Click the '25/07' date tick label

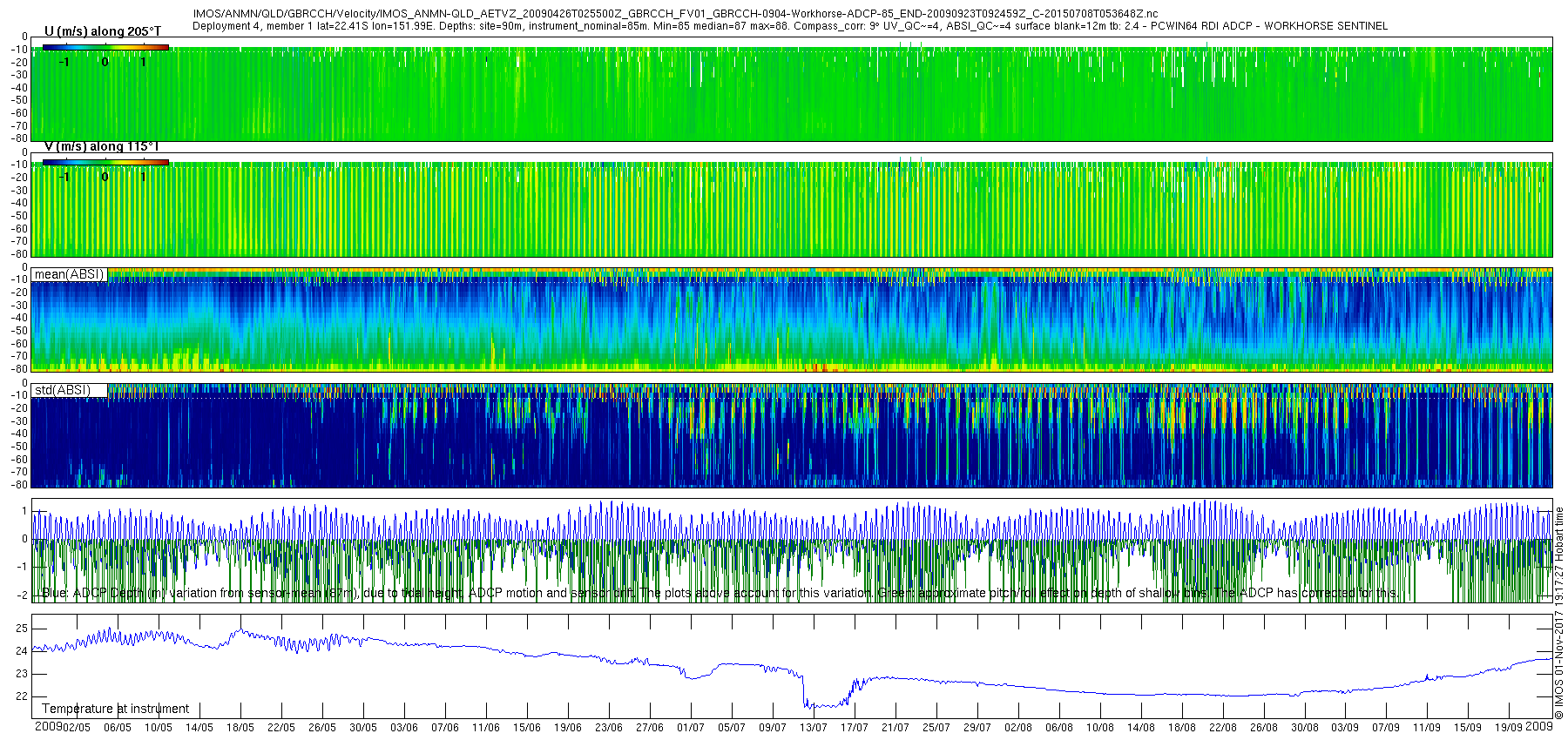pos(936,728)
